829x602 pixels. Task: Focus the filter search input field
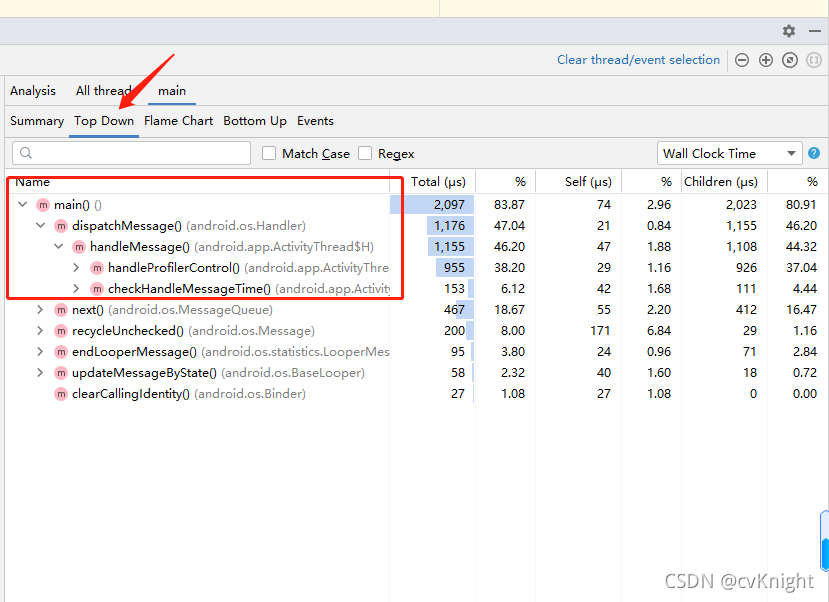[131, 153]
